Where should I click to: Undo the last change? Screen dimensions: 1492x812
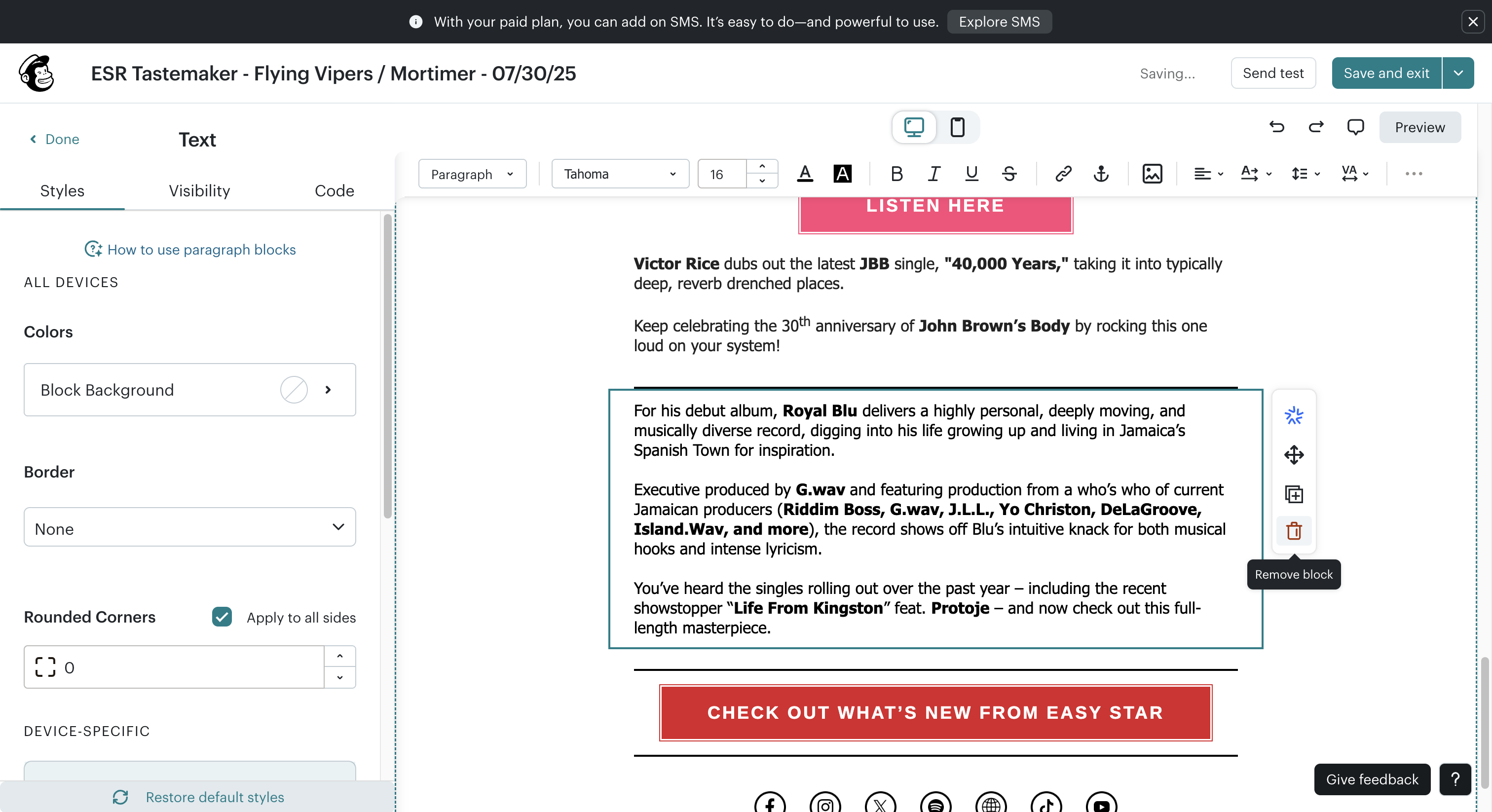pos(1277,127)
